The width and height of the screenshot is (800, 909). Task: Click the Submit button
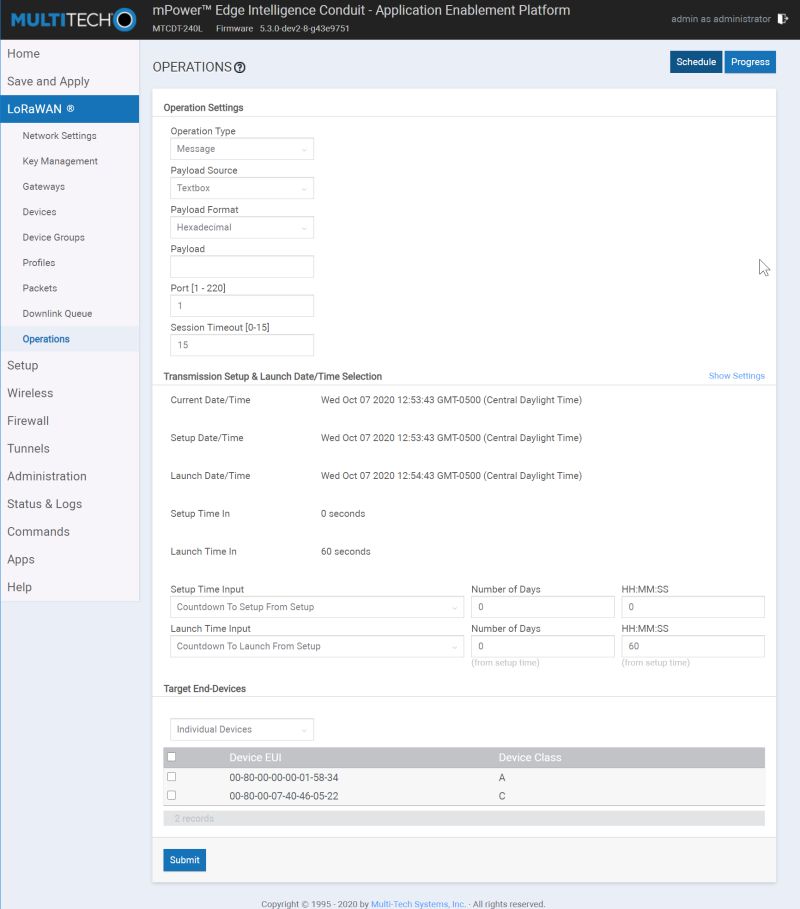(x=184, y=860)
